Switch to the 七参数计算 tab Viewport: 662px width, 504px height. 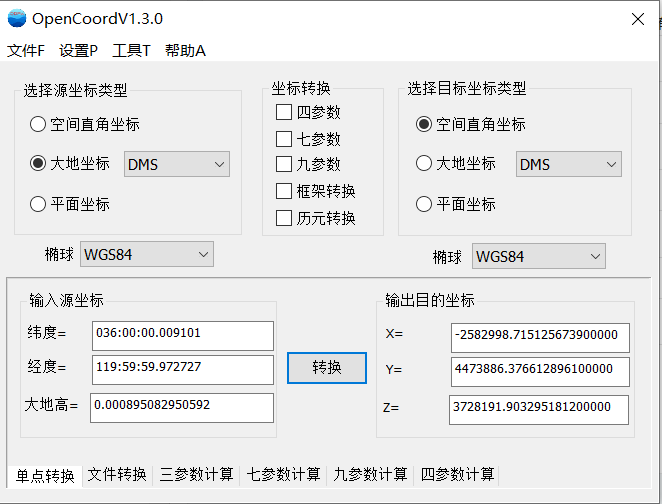click(x=283, y=474)
